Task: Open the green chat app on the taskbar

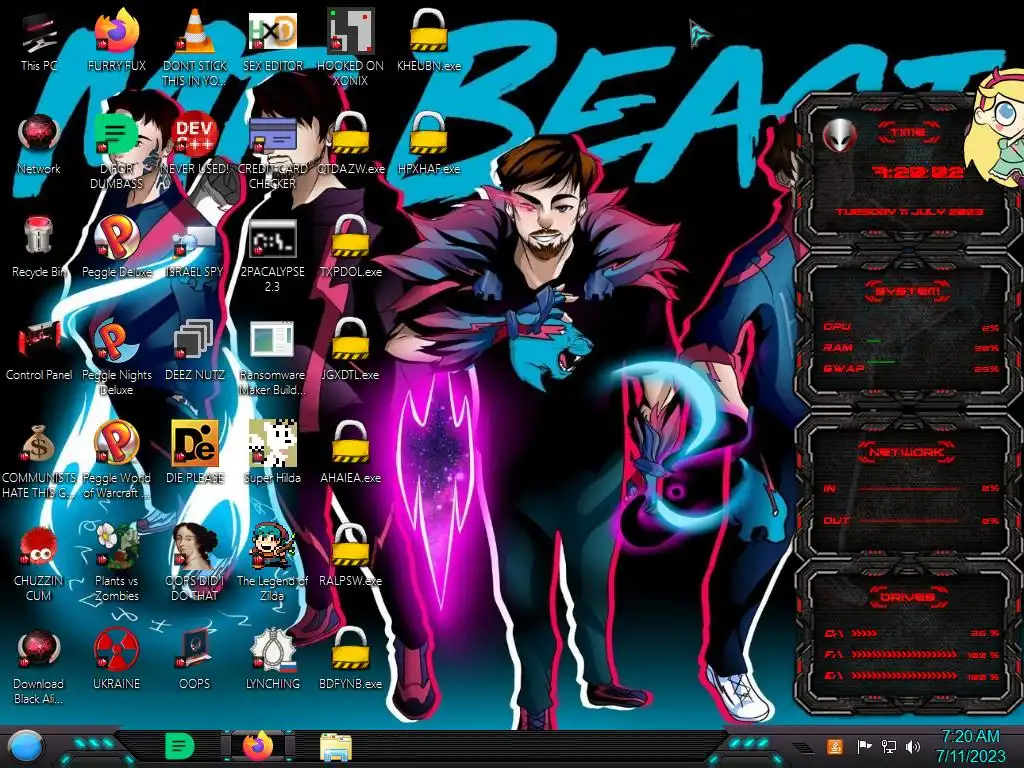Action: 179,746
